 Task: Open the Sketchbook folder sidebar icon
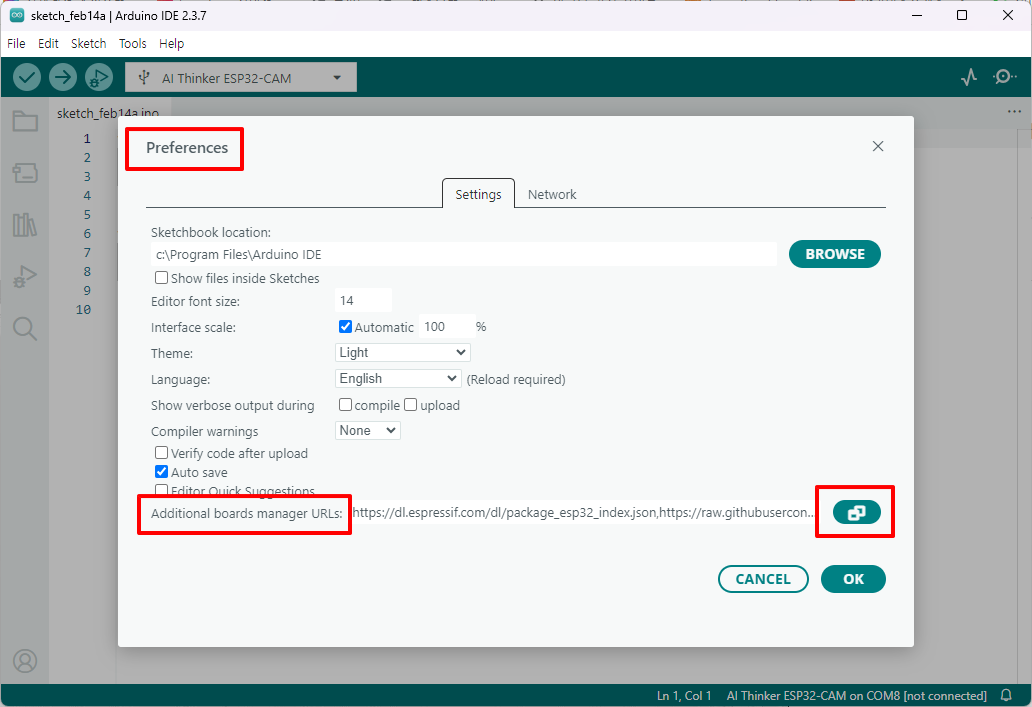click(25, 122)
